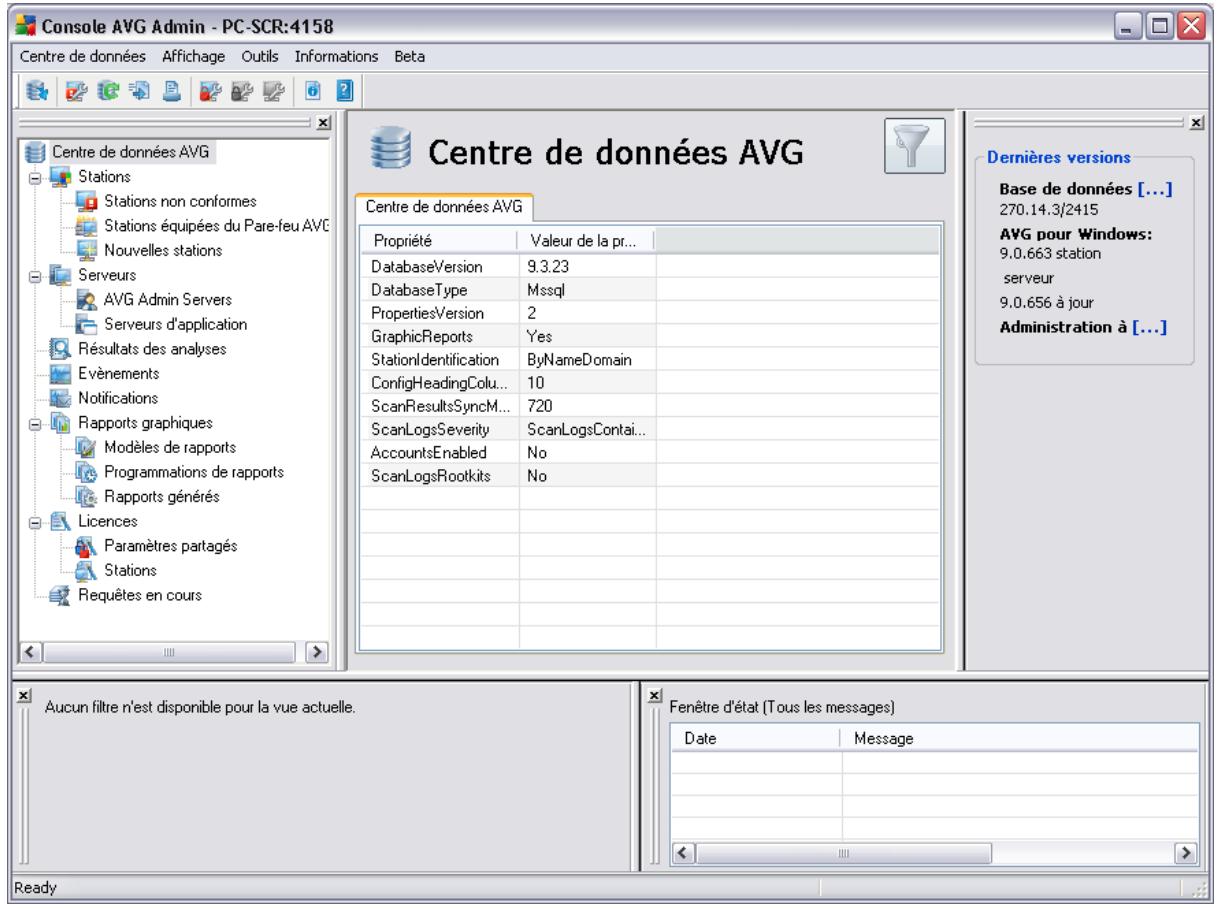Collapse the Rapports graphiques branch
Screen dimensions: 1220x909
coord(34,422)
